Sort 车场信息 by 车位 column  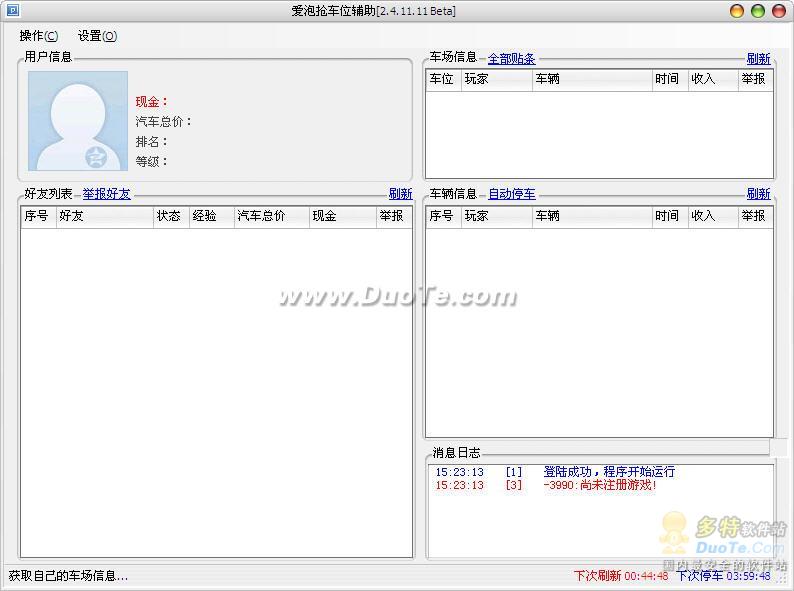pyautogui.click(x=444, y=80)
